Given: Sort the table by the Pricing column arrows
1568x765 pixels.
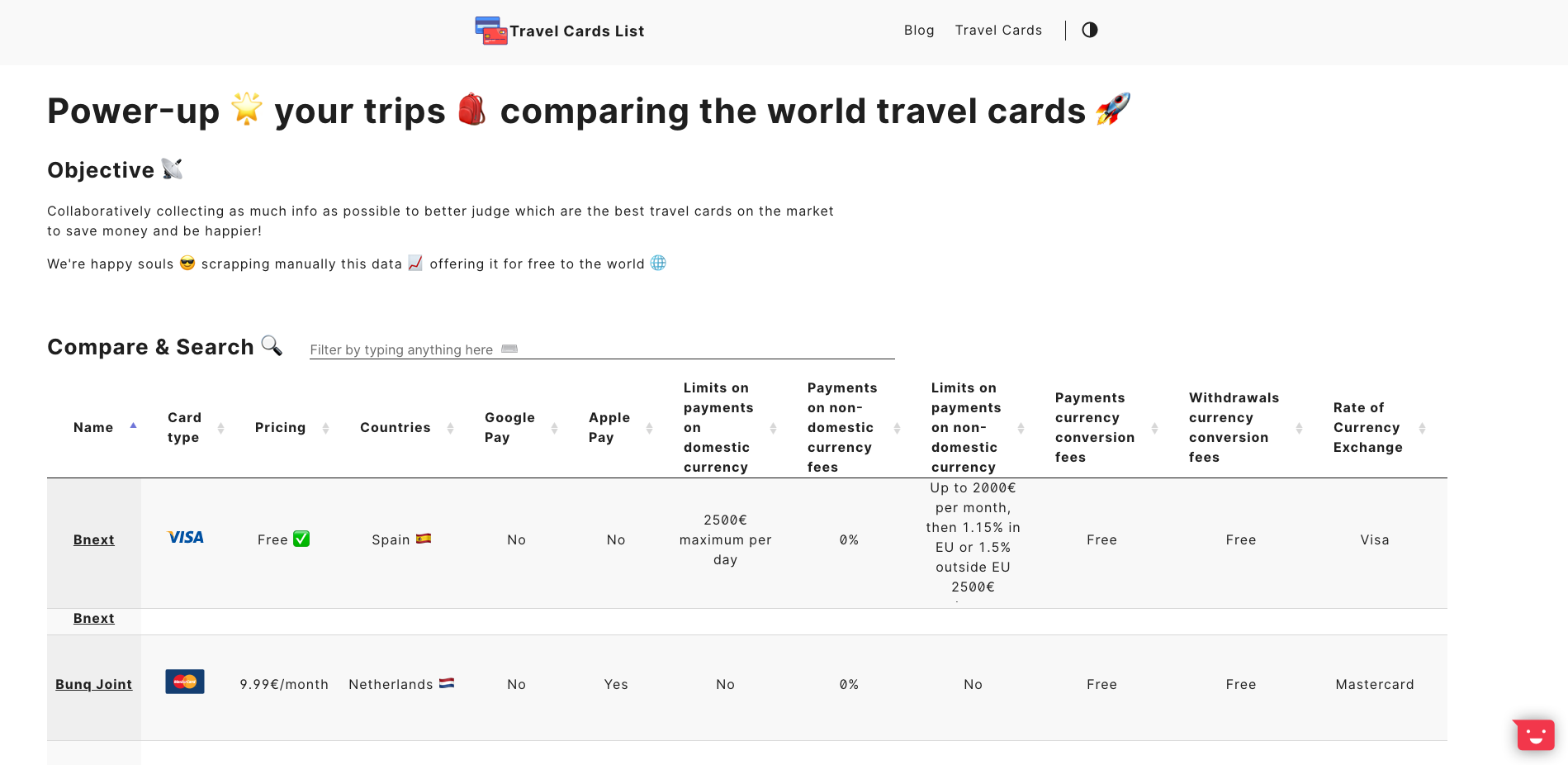Looking at the screenshot, I should [x=325, y=428].
